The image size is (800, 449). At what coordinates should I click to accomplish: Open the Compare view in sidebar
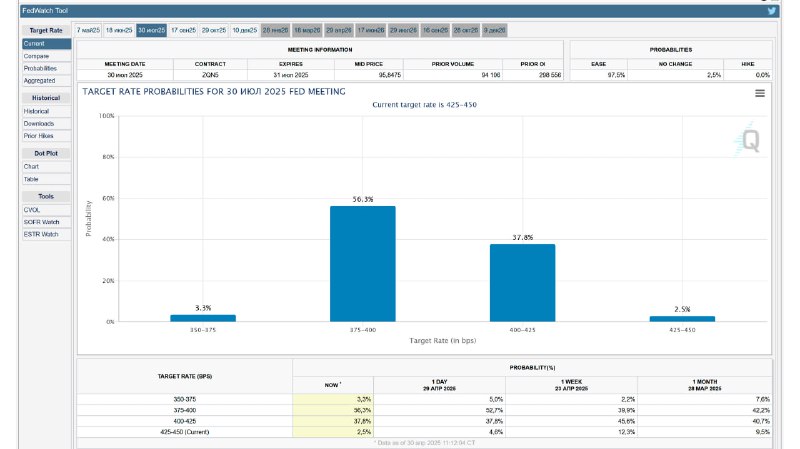(46, 56)
